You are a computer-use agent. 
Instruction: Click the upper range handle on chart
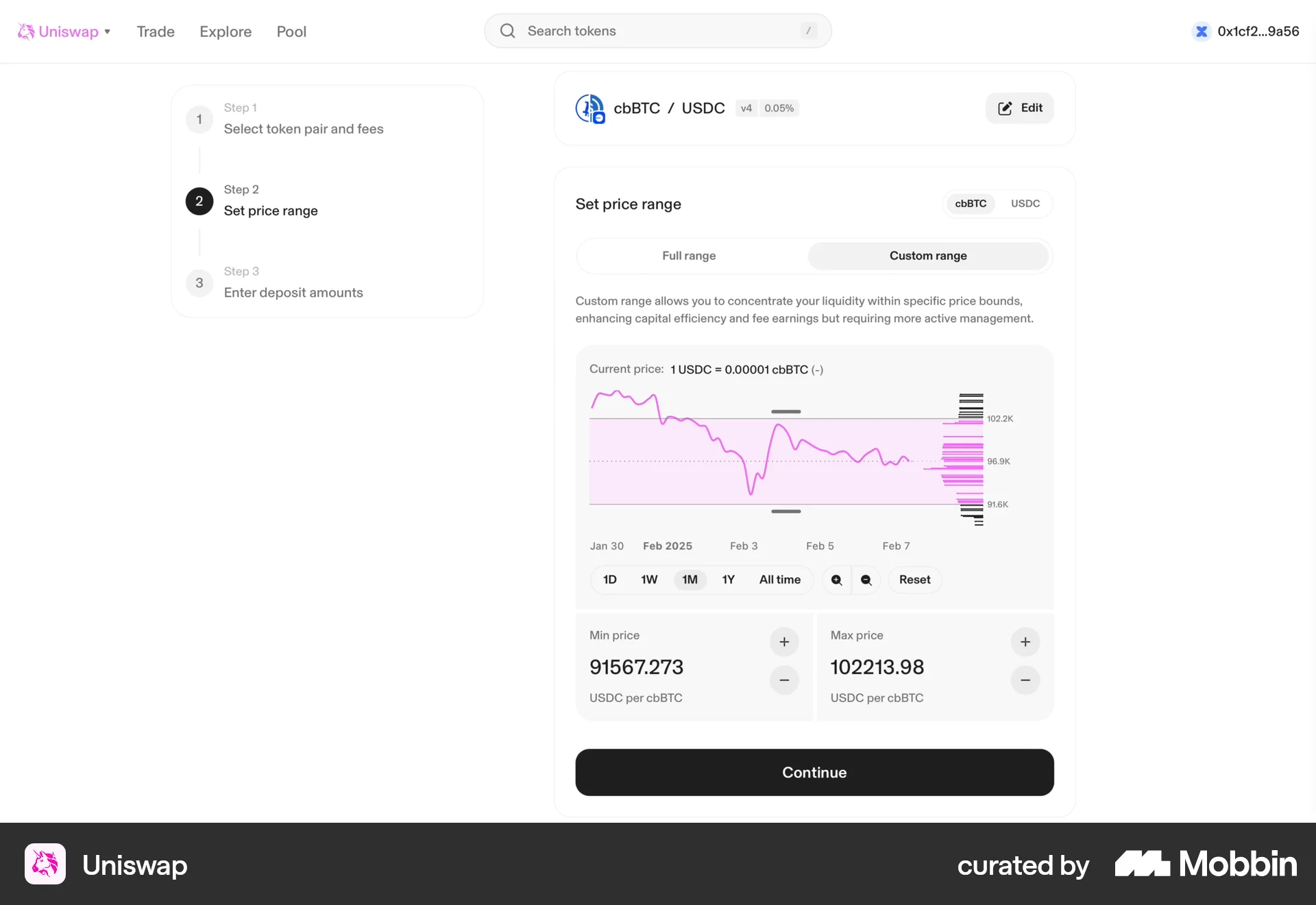click(x=785, y=412)
